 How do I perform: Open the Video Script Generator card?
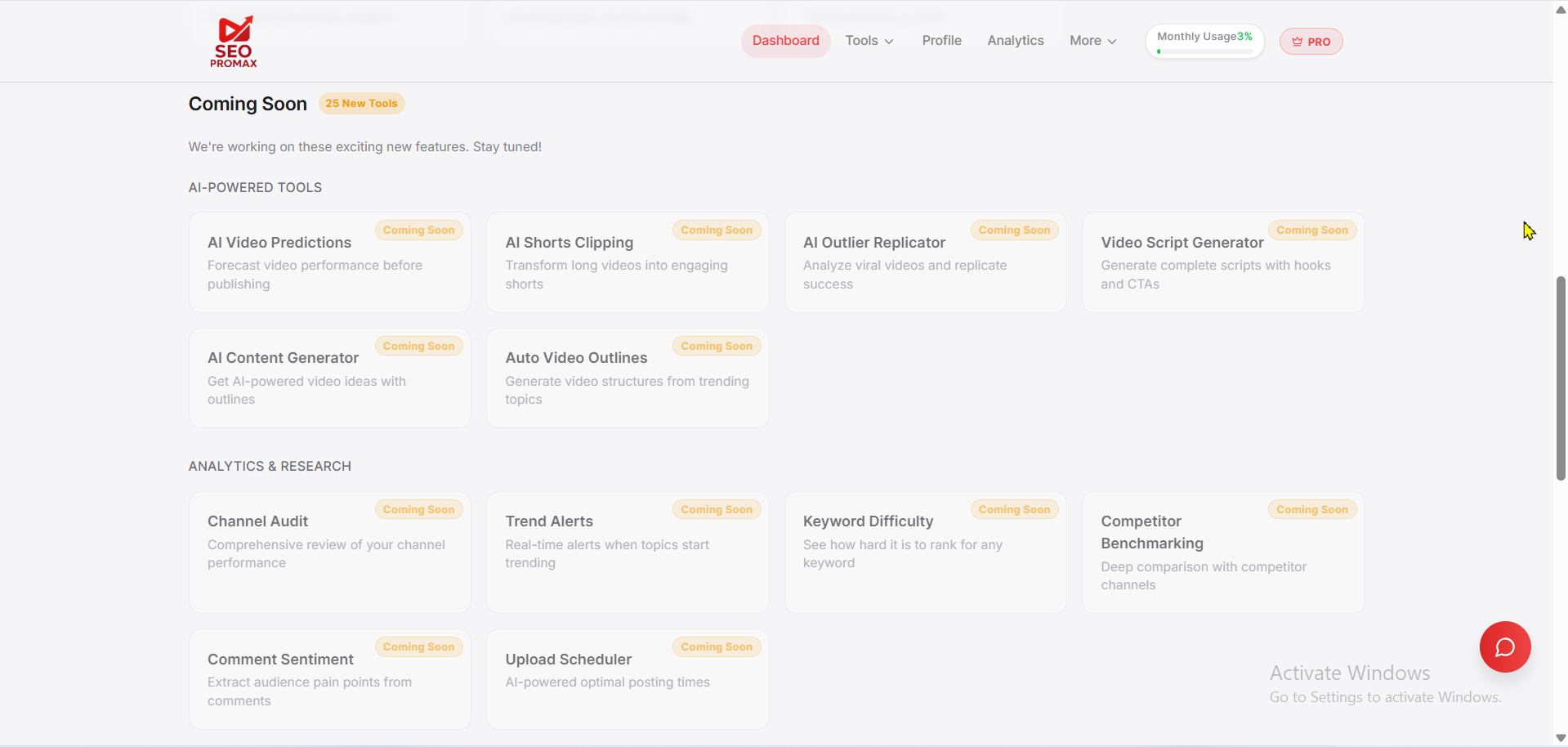[1223, 262]
